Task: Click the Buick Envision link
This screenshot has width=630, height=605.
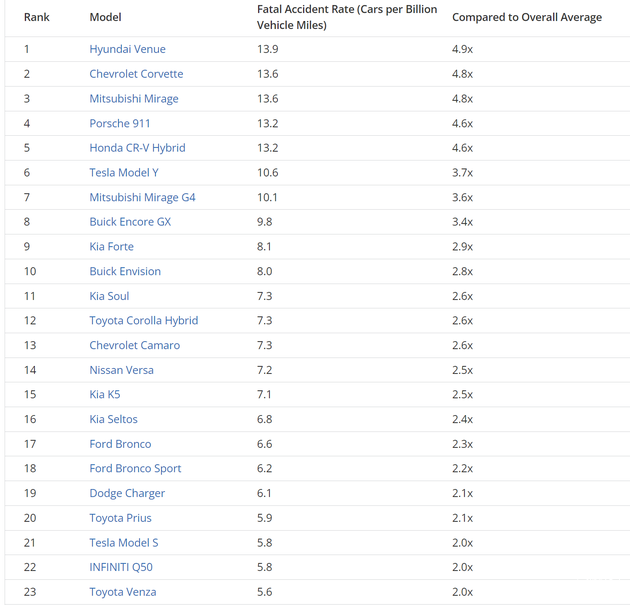Action: coord(125,271)
